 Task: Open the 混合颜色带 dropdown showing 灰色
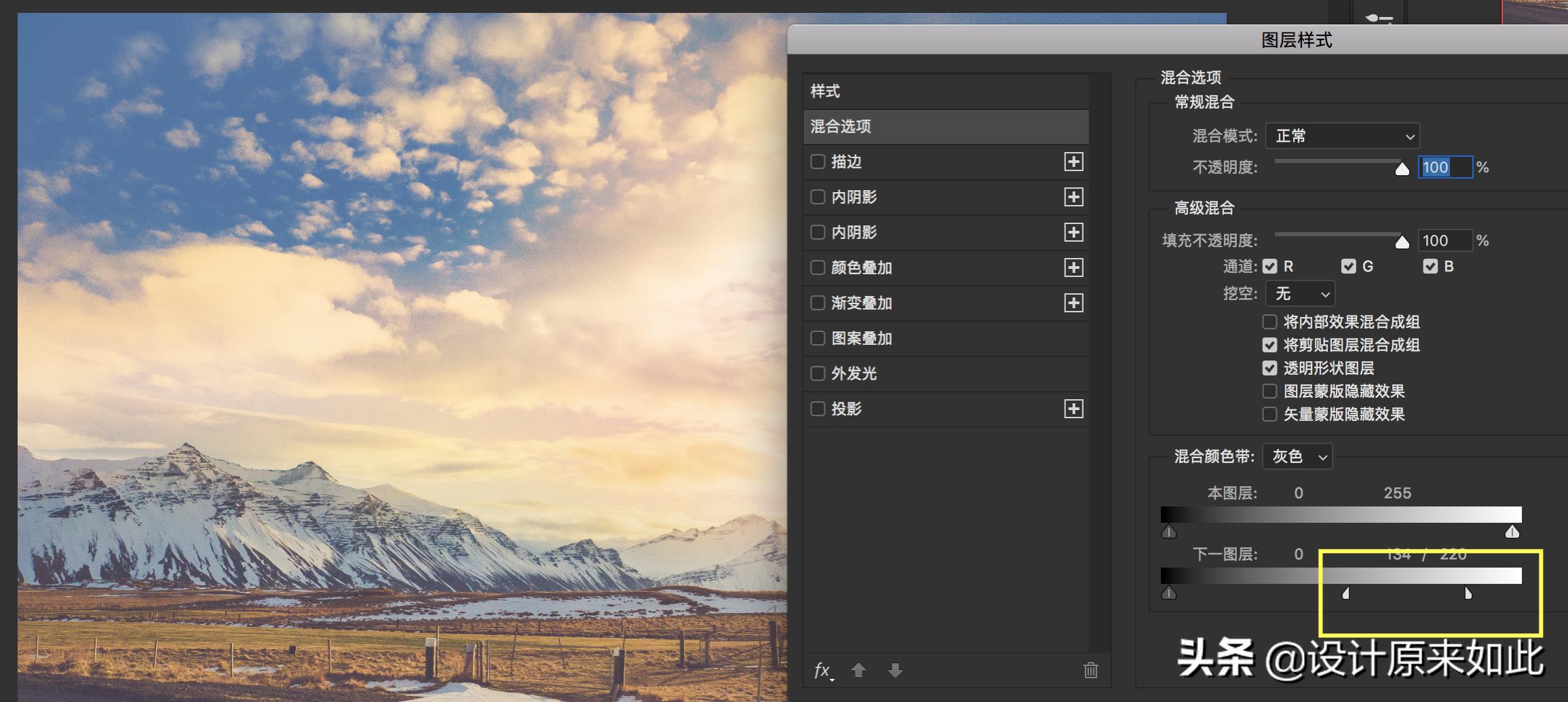(x=1297, y=456)
